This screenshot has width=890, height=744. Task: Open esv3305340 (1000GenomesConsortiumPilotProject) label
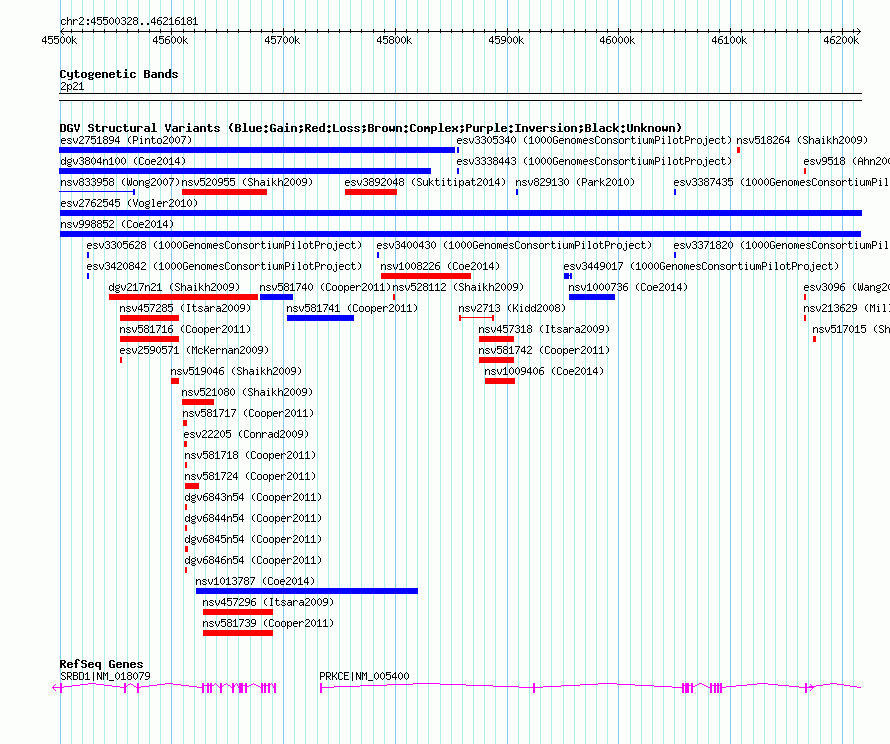click(594, 140)
